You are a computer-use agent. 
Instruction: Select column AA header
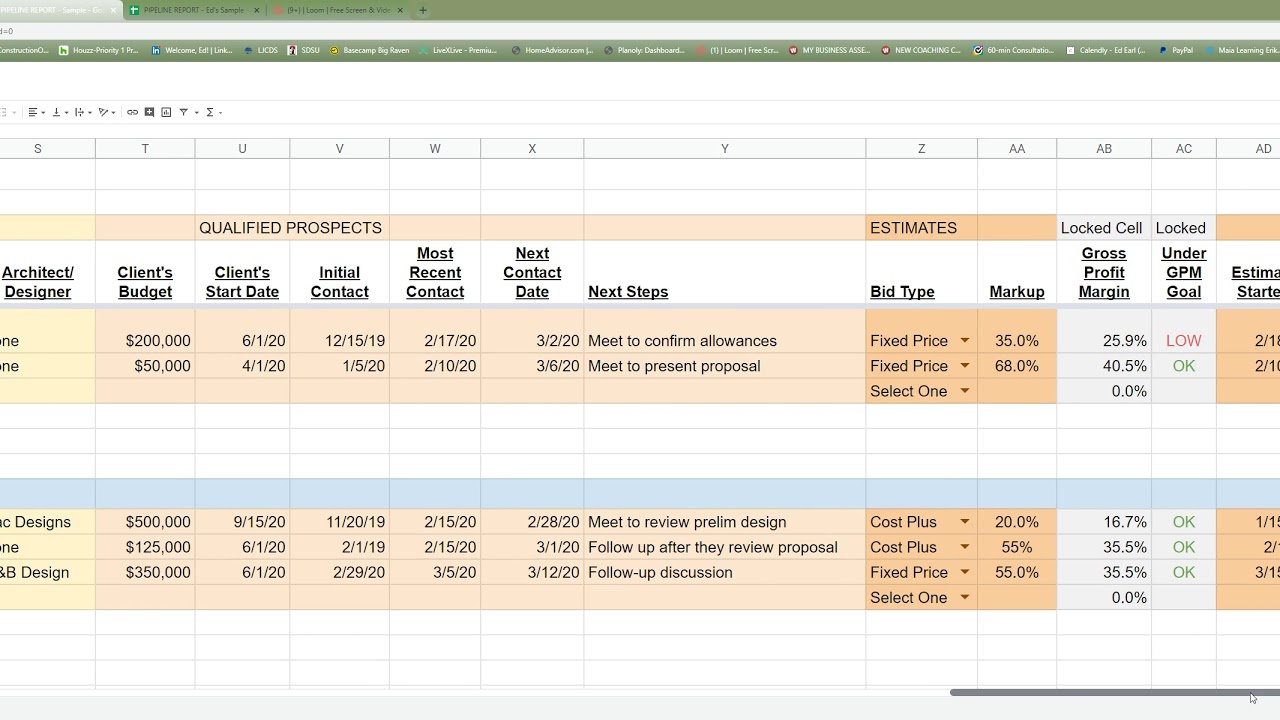tap(1017, 148)
